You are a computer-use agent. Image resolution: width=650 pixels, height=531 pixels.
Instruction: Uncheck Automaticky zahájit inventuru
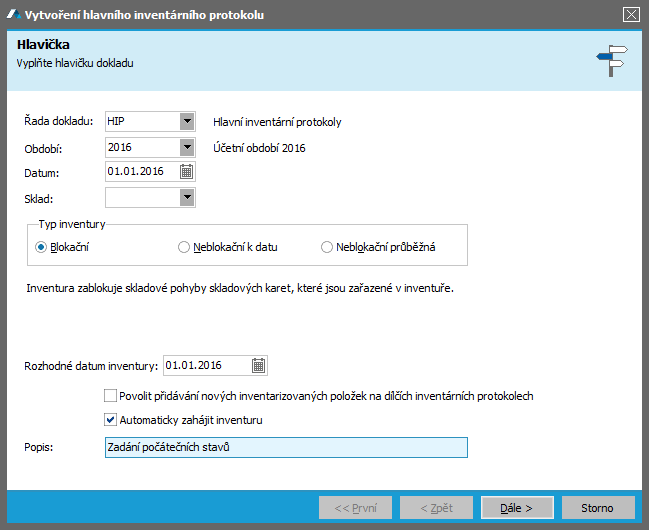(x=110, y=420)
